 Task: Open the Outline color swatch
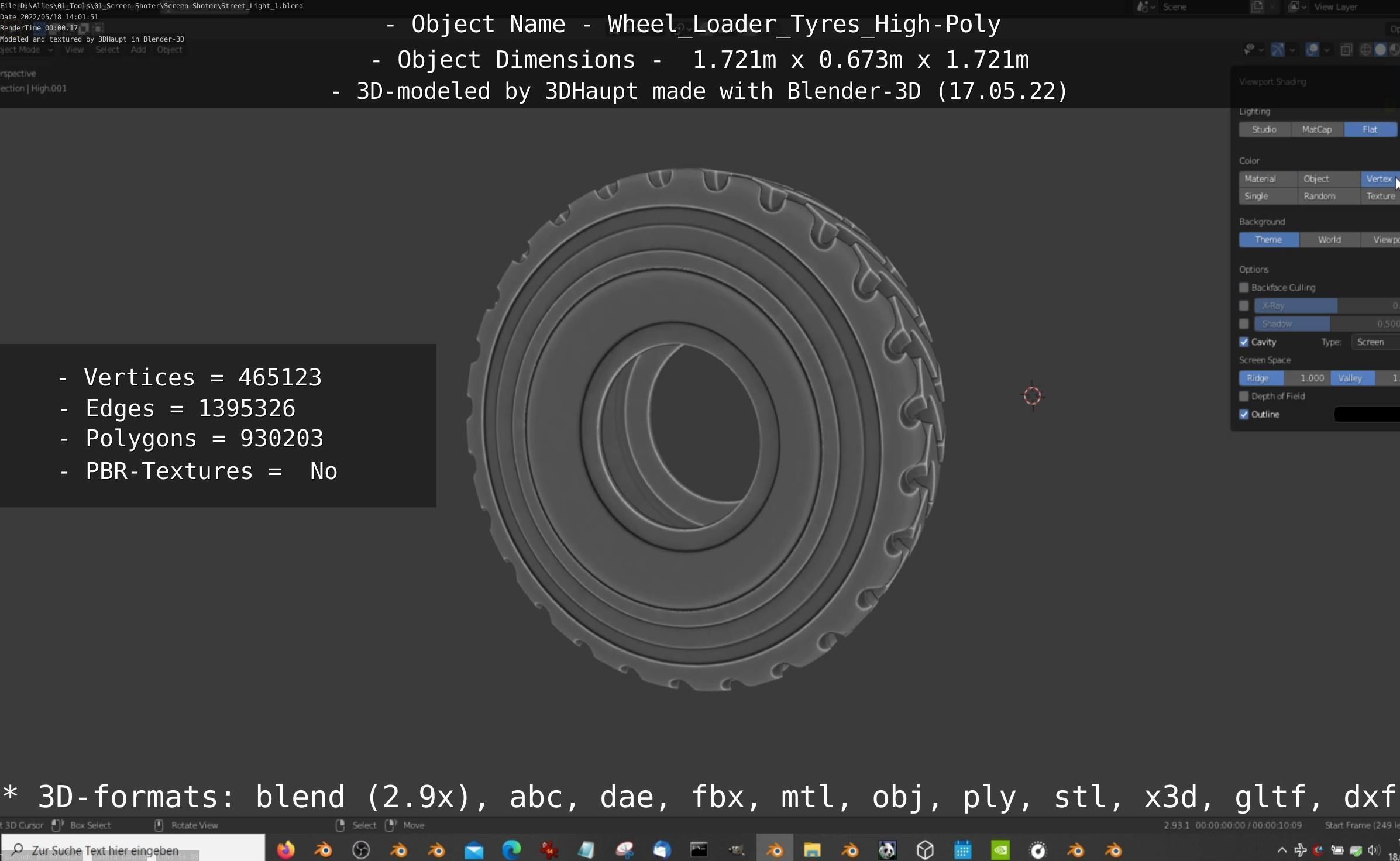point(1367,414)
